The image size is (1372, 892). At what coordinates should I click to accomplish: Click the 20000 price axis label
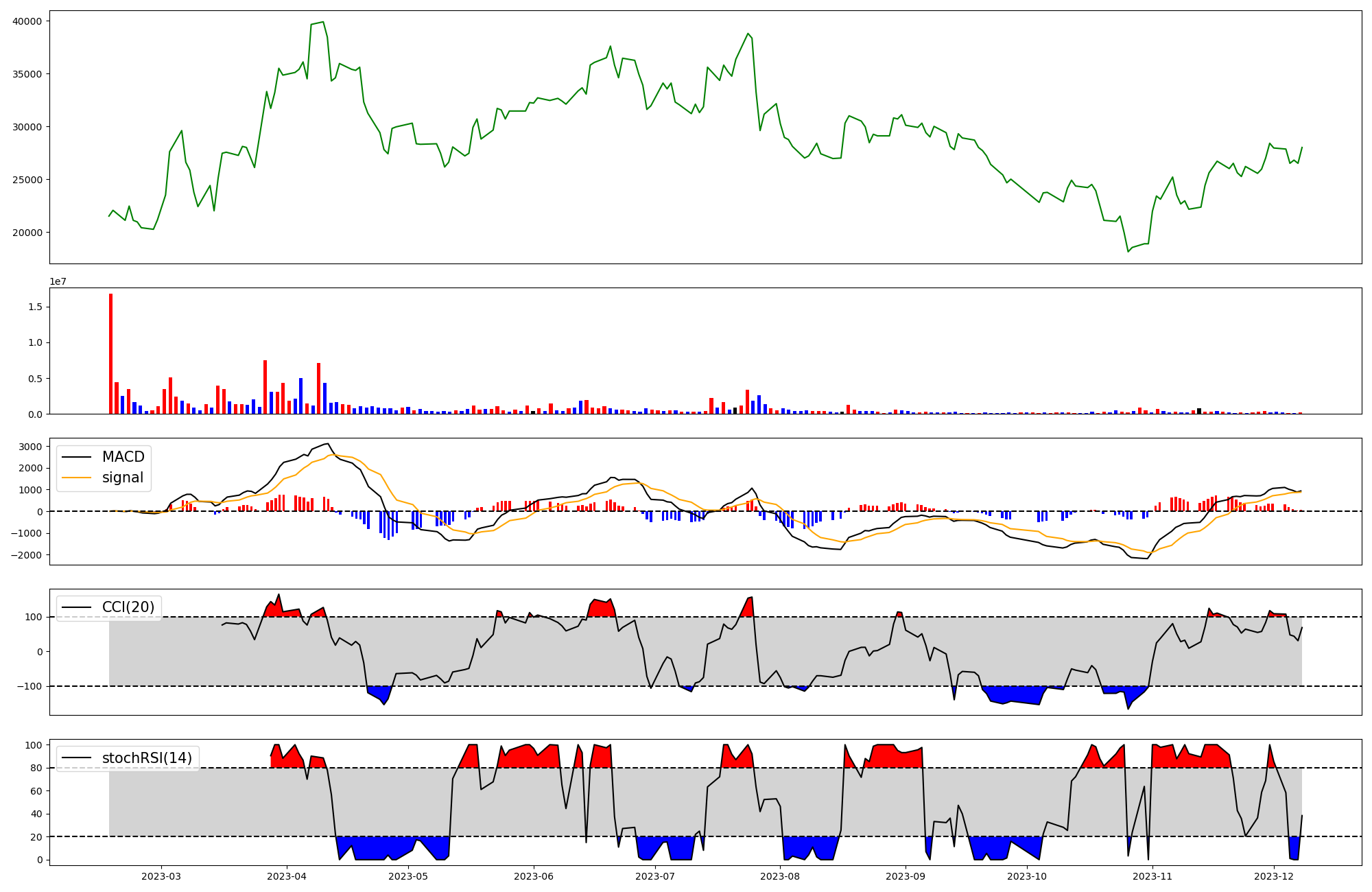[27, 233]
